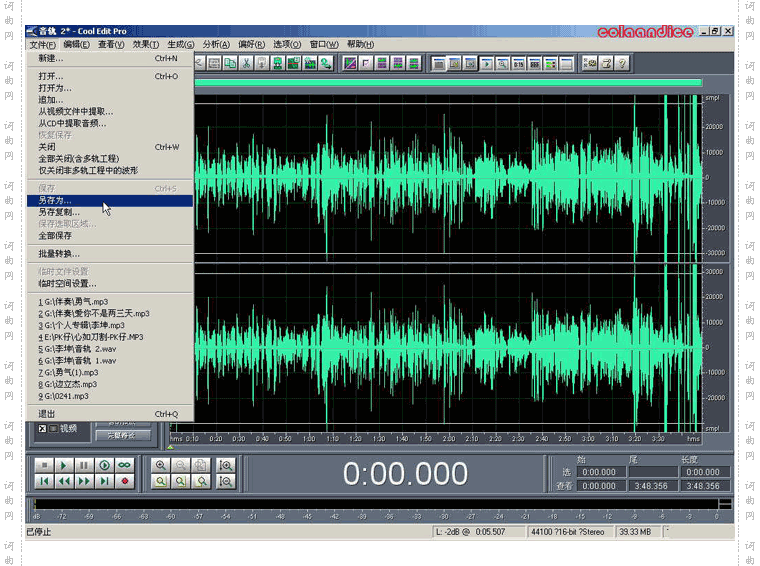
Task: Choose 打开... menu entry
Action: click(x=110, y=77)
